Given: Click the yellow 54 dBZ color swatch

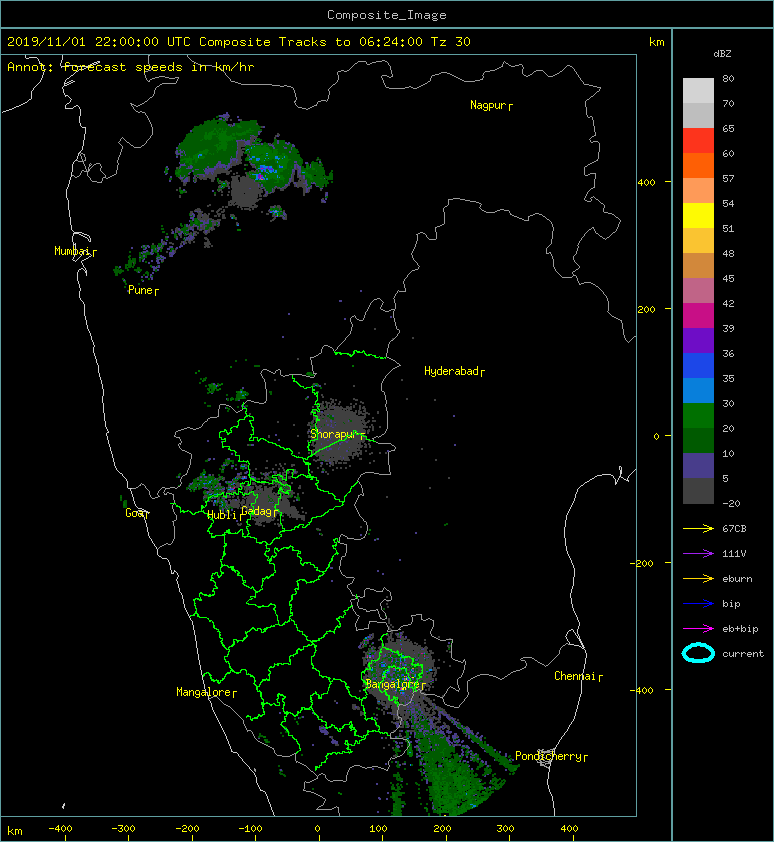Looking at the screenshot, I should click(x=698, y=216).
